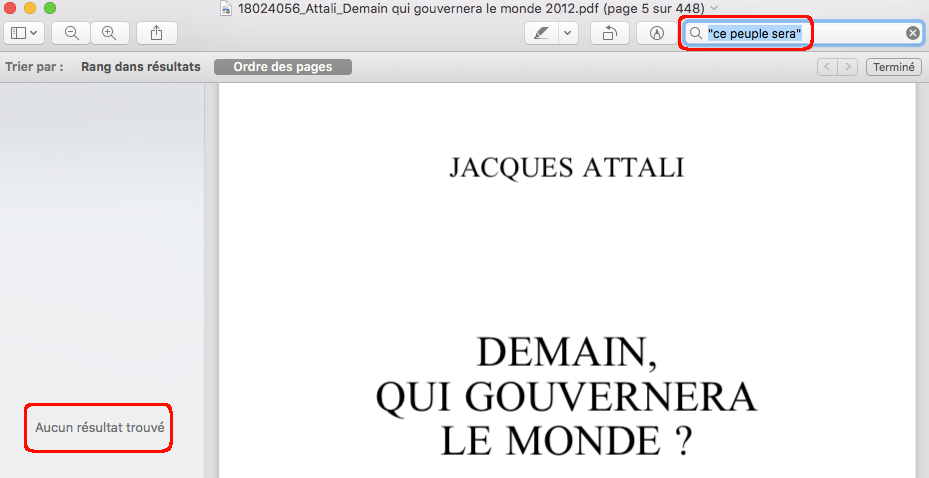Click the JACQUES ATTALI author text

tap(567, 168)
